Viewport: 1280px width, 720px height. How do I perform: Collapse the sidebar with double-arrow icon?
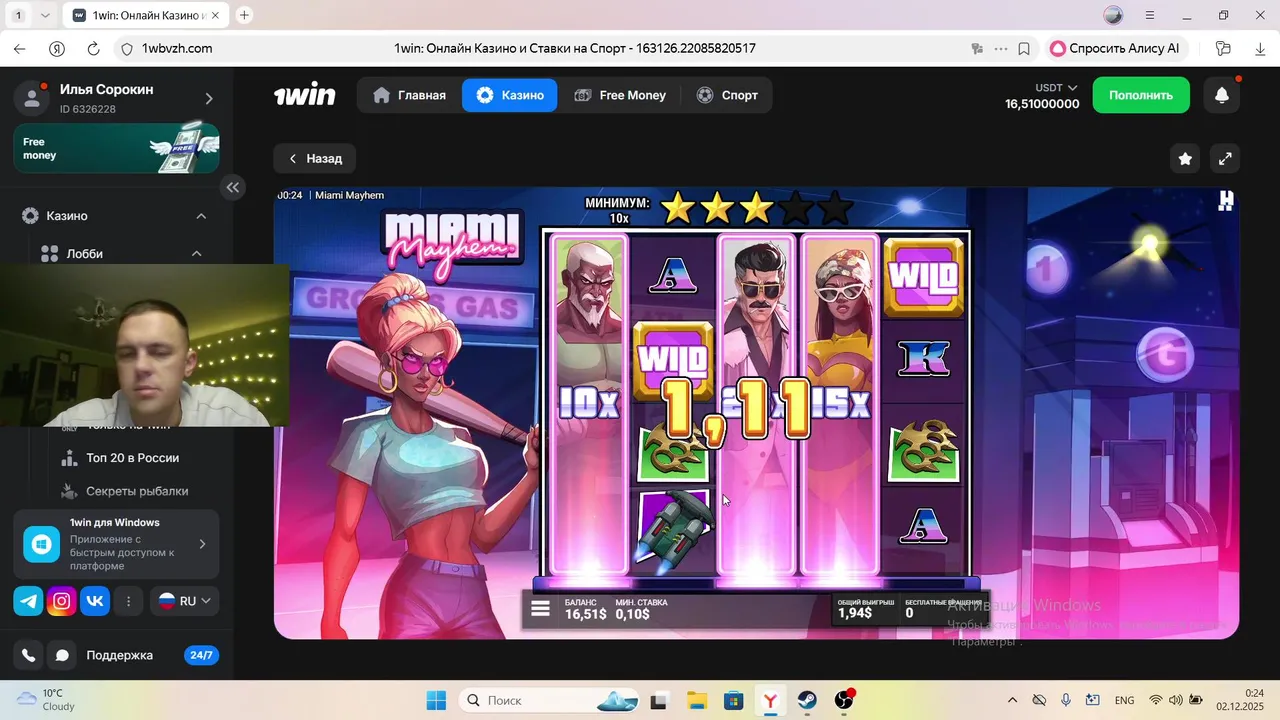point(233,187)
